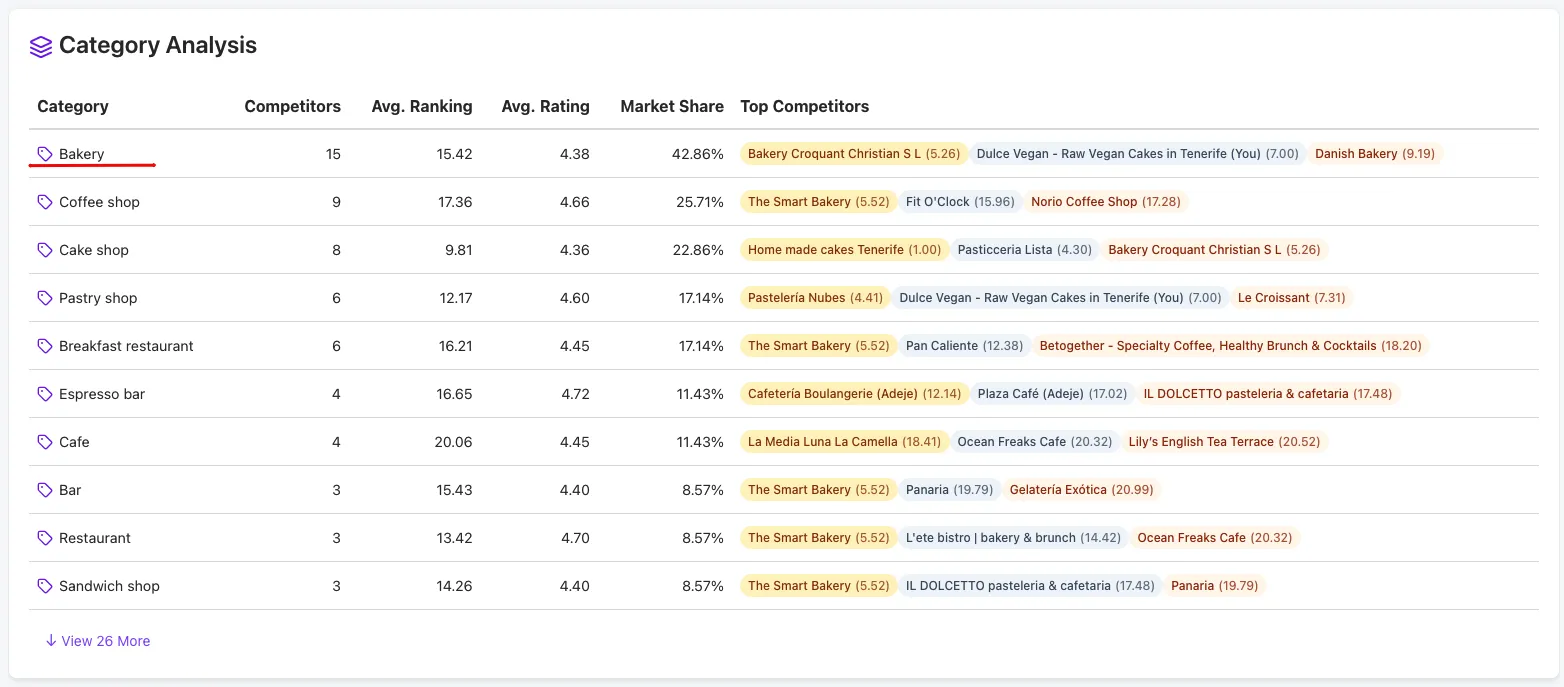The height and width of the screenshot is (687, 1564).
Task: Click Panaria tag in the Bar row
Action: 949,490
